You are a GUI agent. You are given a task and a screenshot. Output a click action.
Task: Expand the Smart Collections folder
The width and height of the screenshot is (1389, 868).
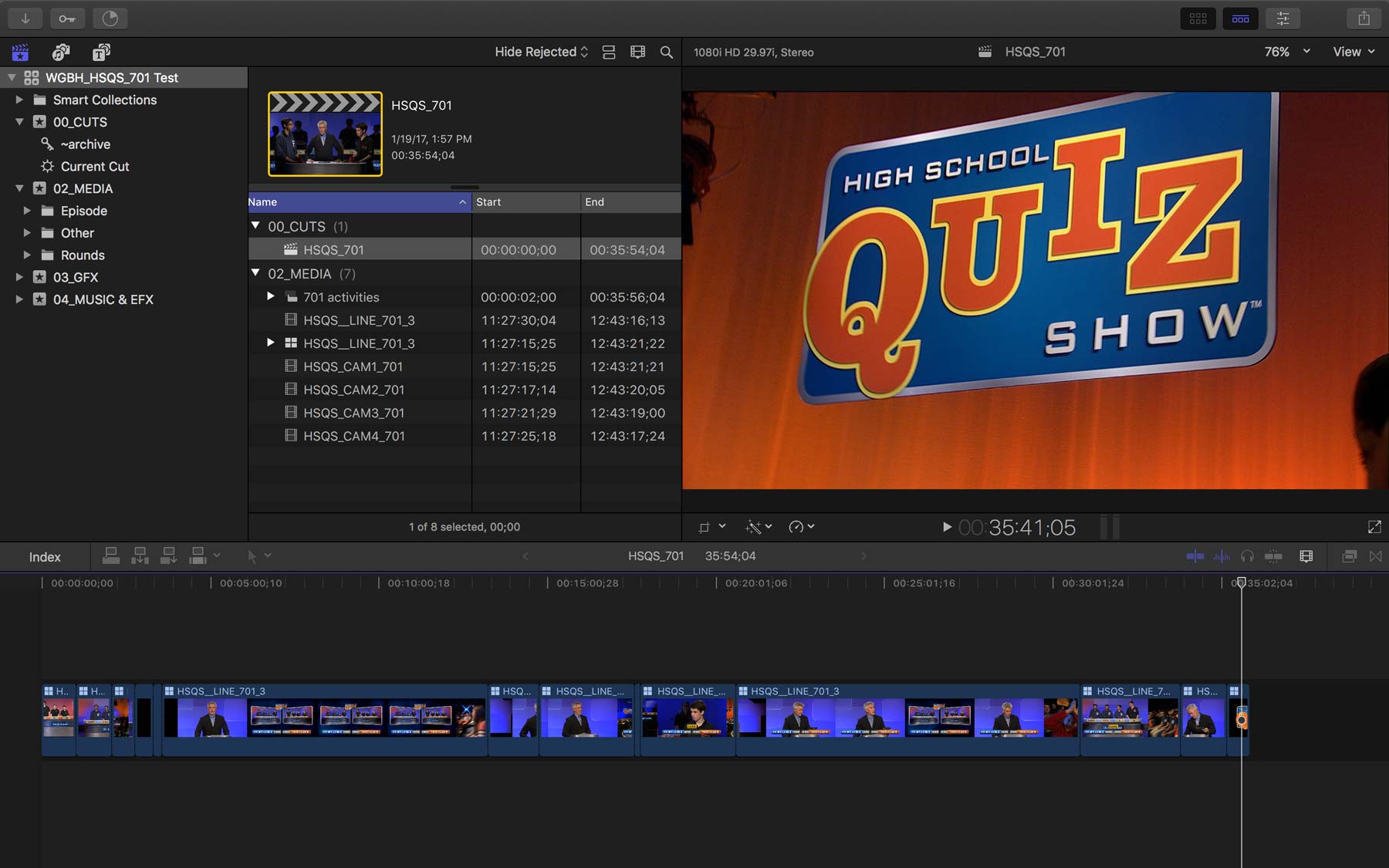(x=19, y=100)
